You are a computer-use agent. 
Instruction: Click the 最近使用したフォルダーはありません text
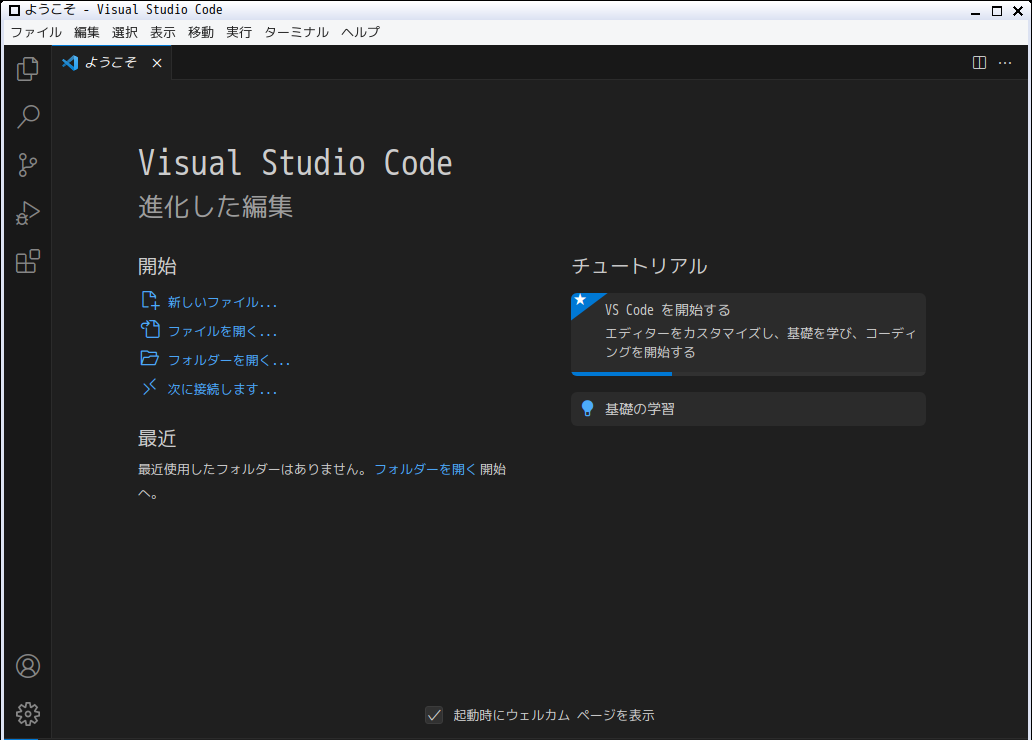pos(253,469)
